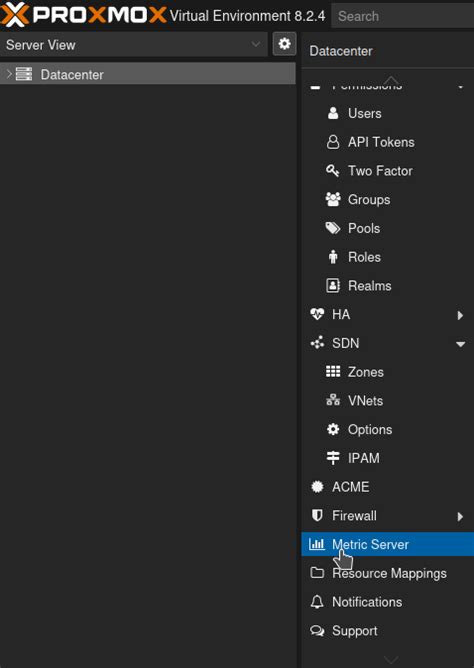Click the Pools tags icon
The width and height of the screenshot is (474, 668).
(x=333, y=228)
